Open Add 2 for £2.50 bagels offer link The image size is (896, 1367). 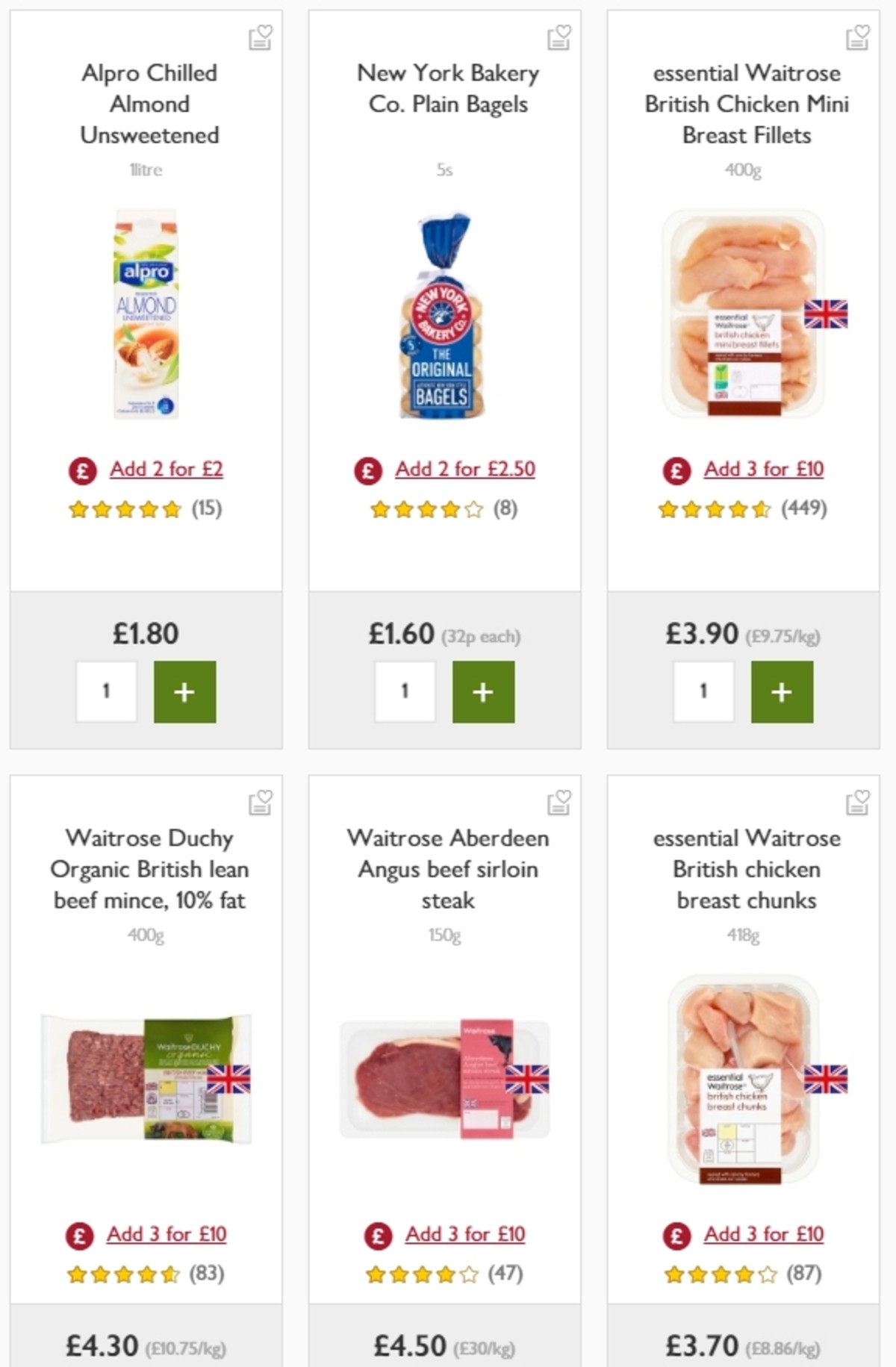pos(466,470)
